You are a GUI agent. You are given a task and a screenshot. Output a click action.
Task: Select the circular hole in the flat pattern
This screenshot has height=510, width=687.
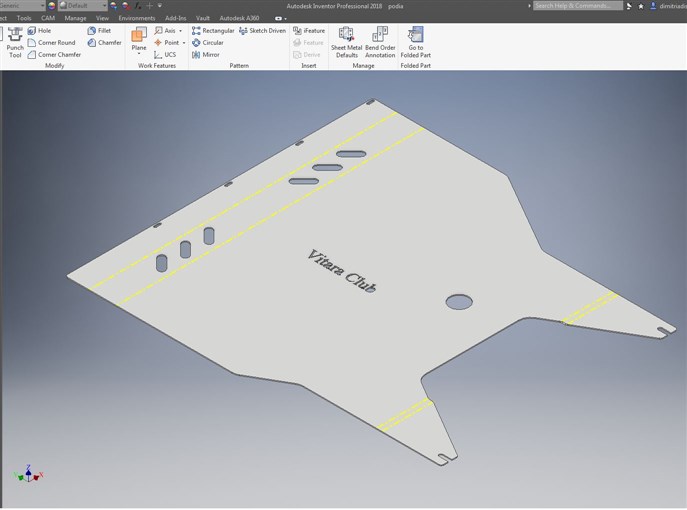pos(459,301)
